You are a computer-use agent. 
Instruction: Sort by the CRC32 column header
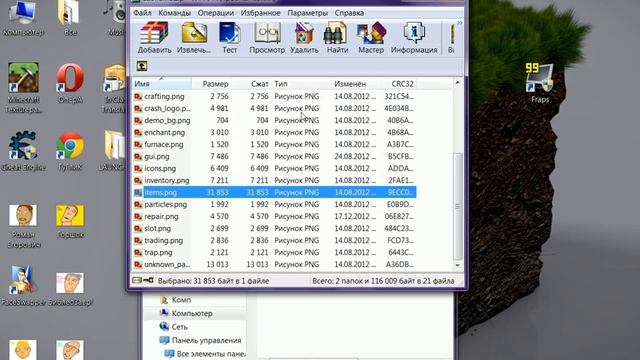[x=402, y=84]
